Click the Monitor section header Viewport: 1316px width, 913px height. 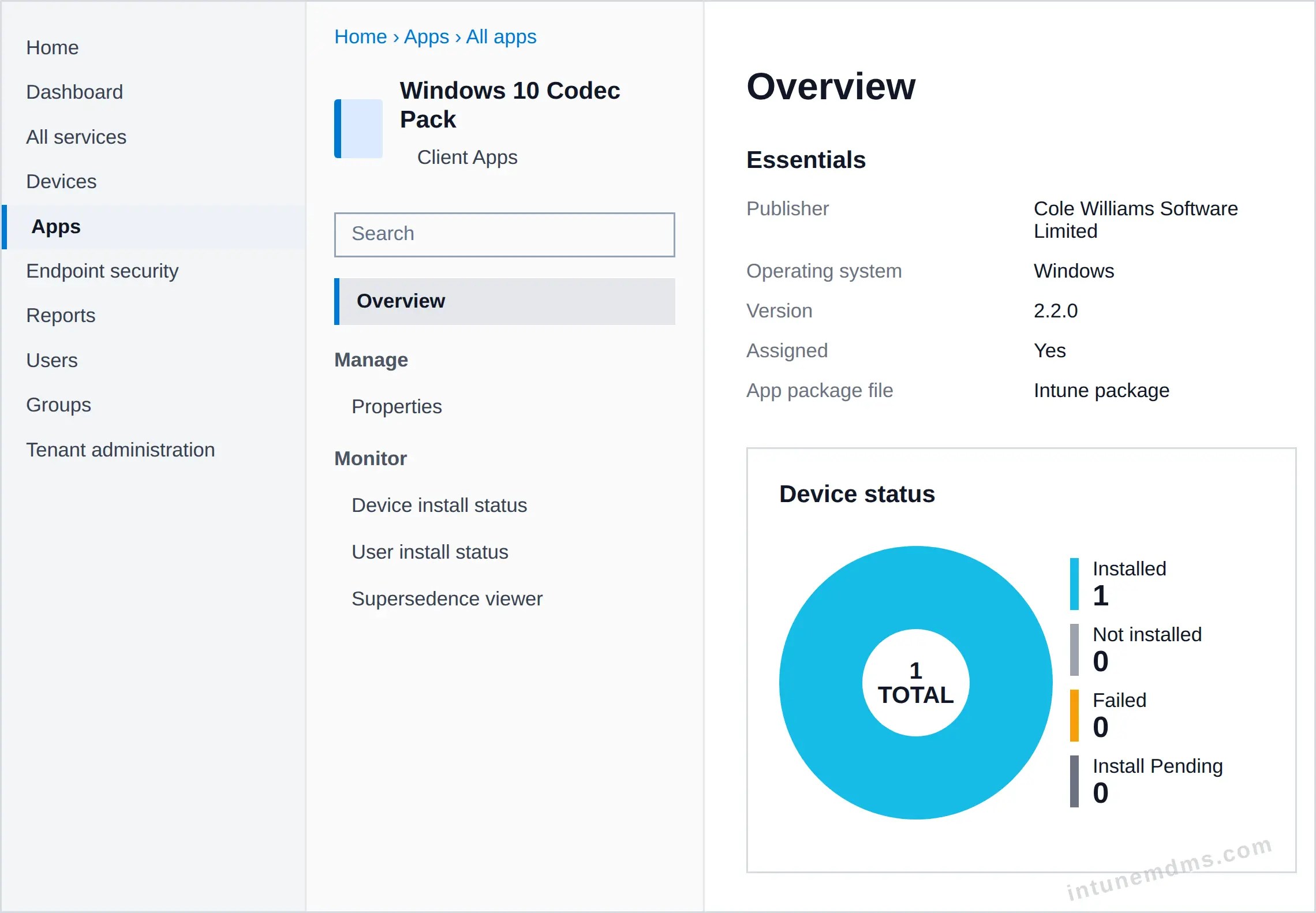[x=371, y=458]
